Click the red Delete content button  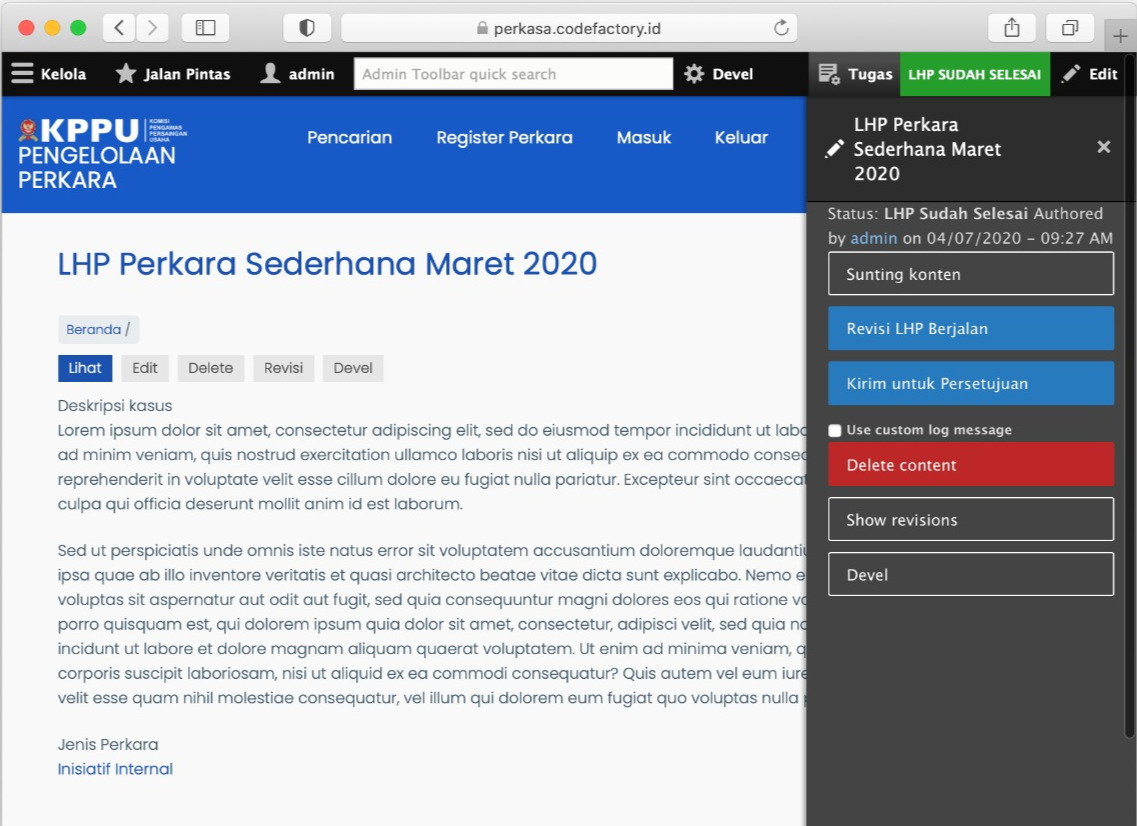970,465
